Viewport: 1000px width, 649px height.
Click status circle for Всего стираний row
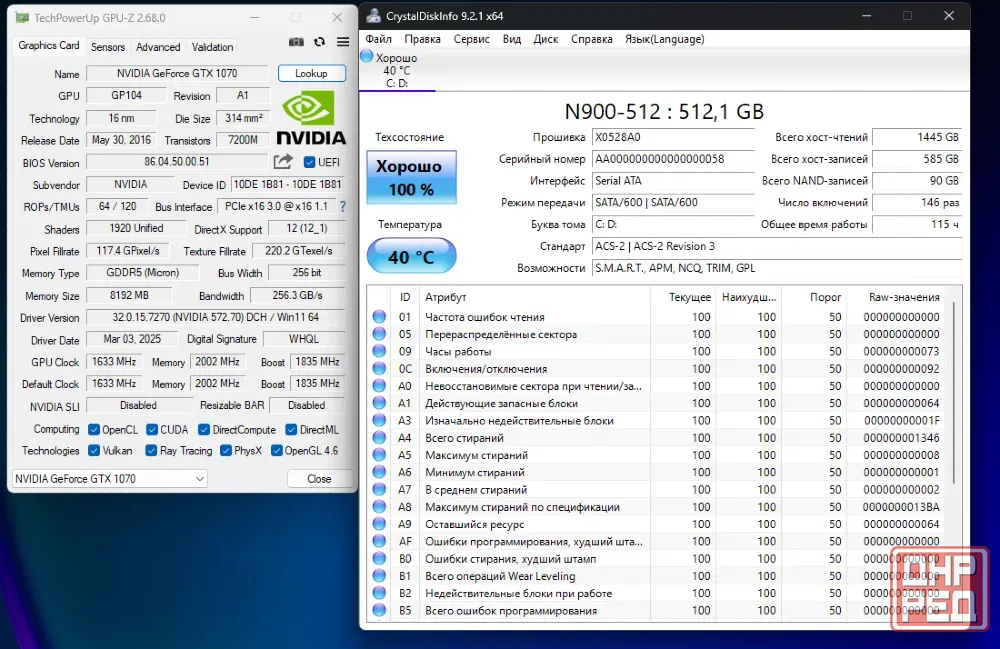379,437
